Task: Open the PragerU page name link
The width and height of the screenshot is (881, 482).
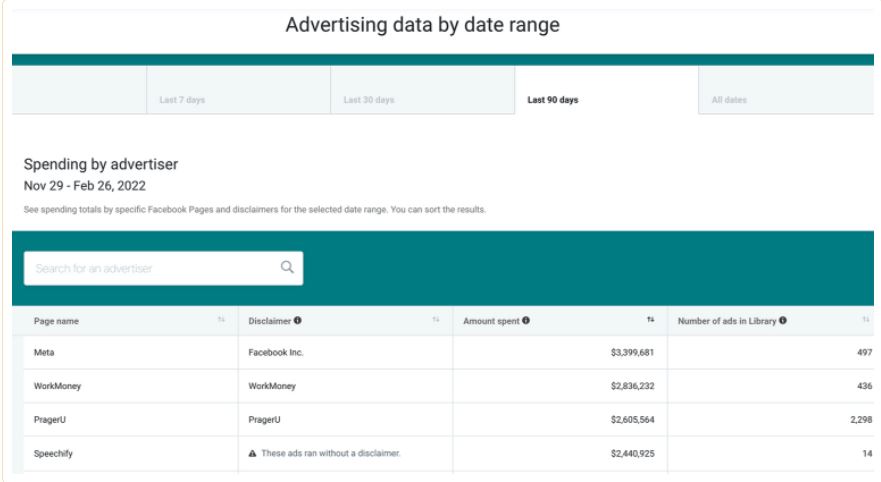Action: point(51,420)
